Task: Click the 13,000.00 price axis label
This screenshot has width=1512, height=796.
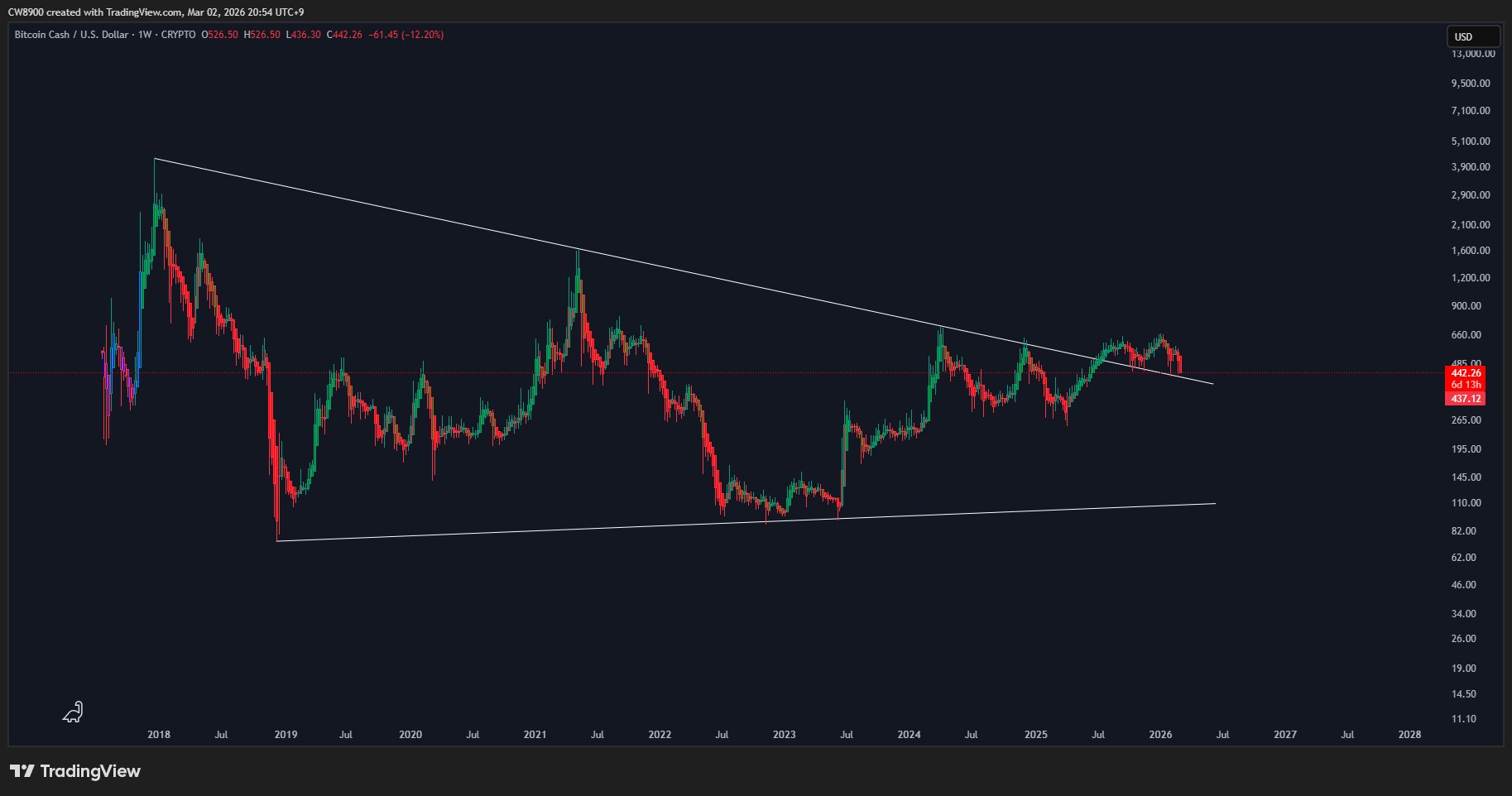Action: 1473,54
